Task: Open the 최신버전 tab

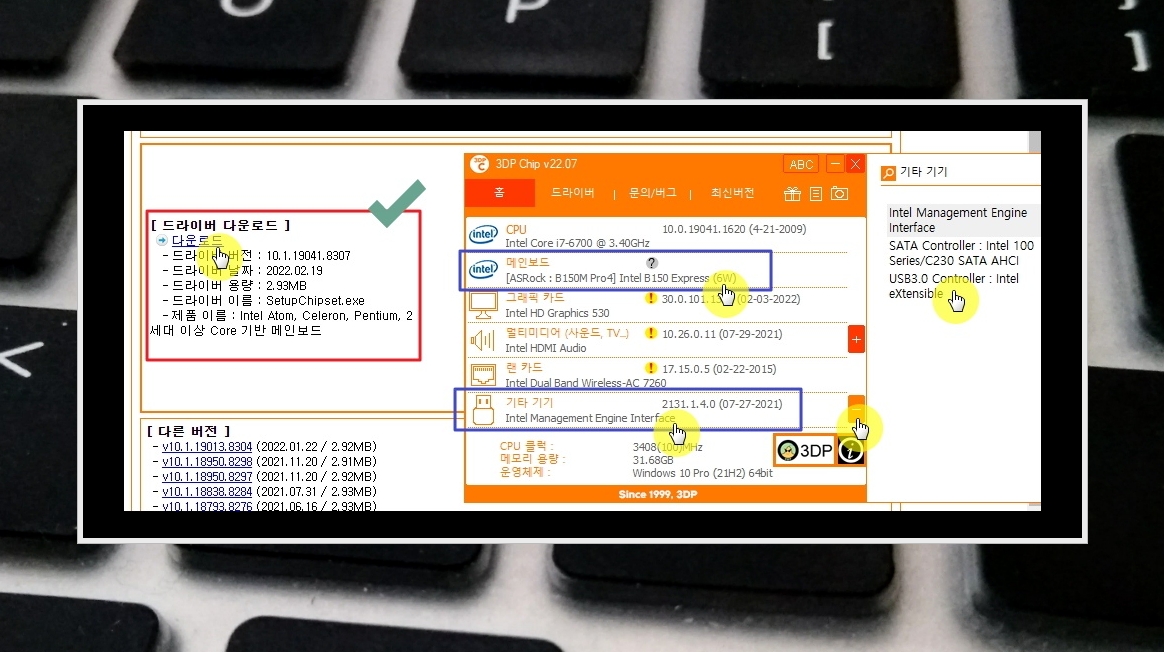Action: click(732, 193)
